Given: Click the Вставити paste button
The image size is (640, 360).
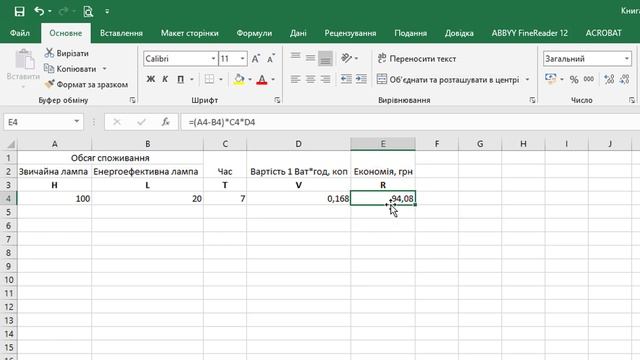Looking at the screenshot, I should (23, 67).
